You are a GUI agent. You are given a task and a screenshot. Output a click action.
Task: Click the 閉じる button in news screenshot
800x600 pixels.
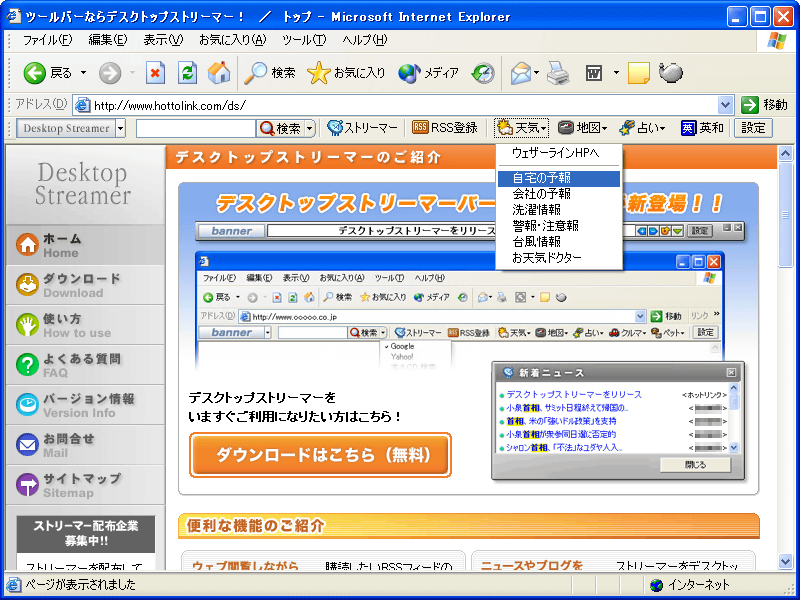pos(695,465)
